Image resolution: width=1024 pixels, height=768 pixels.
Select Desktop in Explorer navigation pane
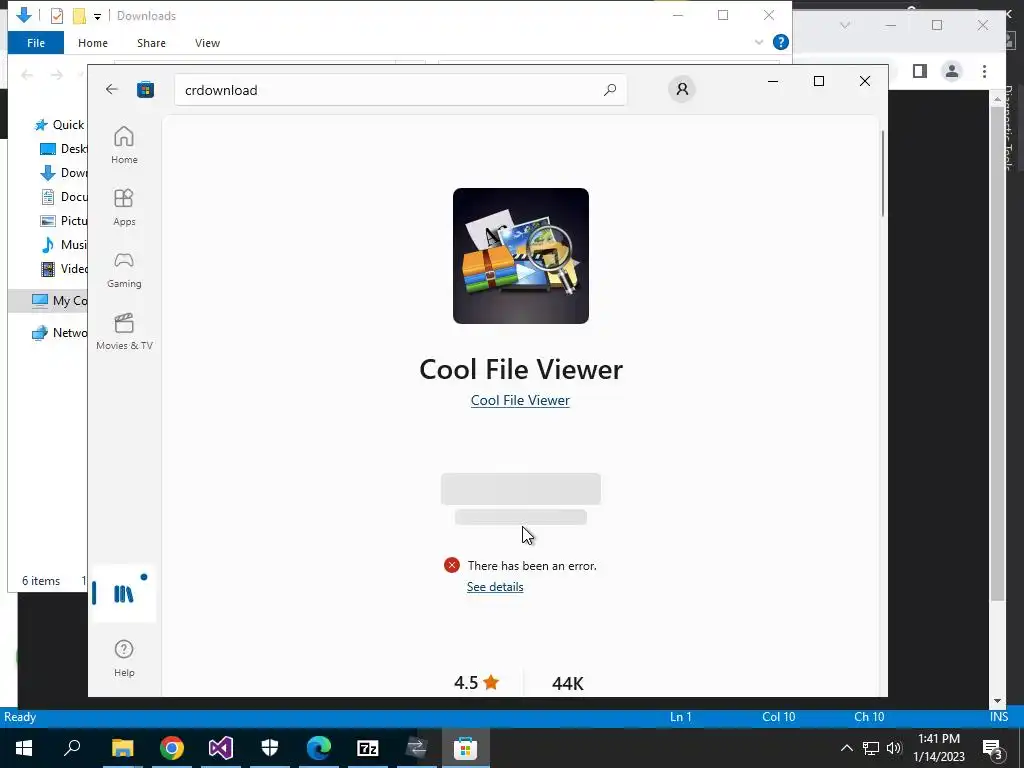pyautogui.click(x=63, y=149)
